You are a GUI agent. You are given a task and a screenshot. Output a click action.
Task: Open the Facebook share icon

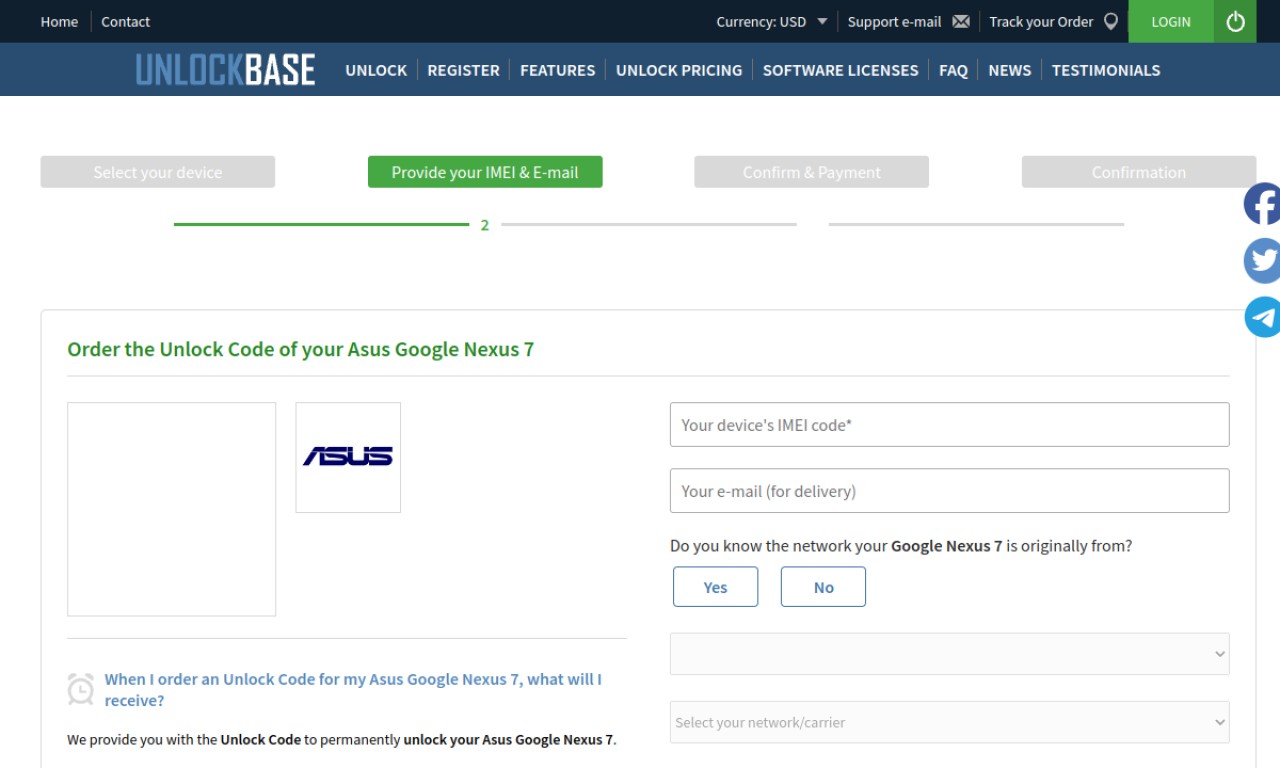pos(1263,204)
